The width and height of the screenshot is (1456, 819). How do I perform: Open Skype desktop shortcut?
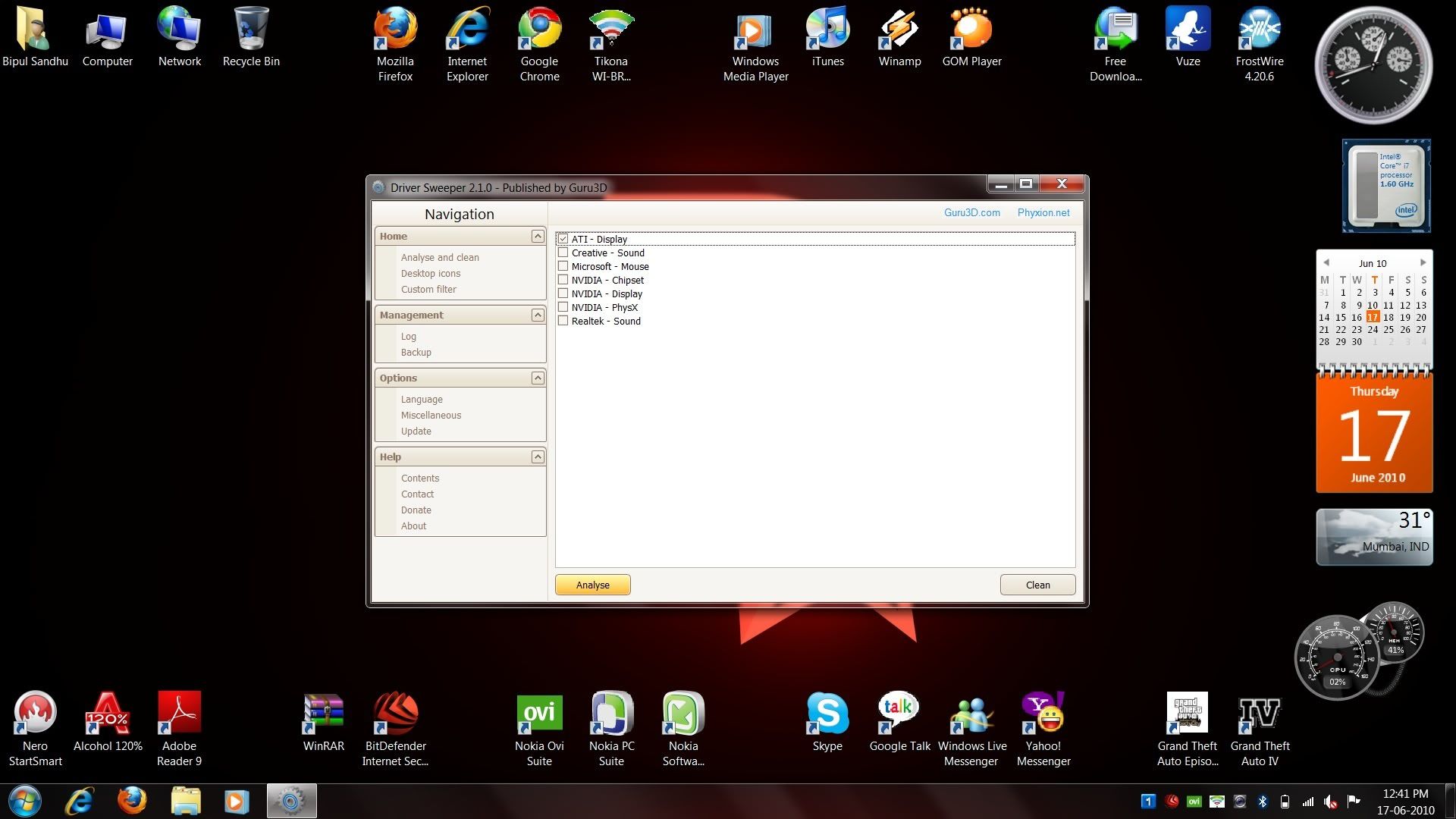[827, 721]
